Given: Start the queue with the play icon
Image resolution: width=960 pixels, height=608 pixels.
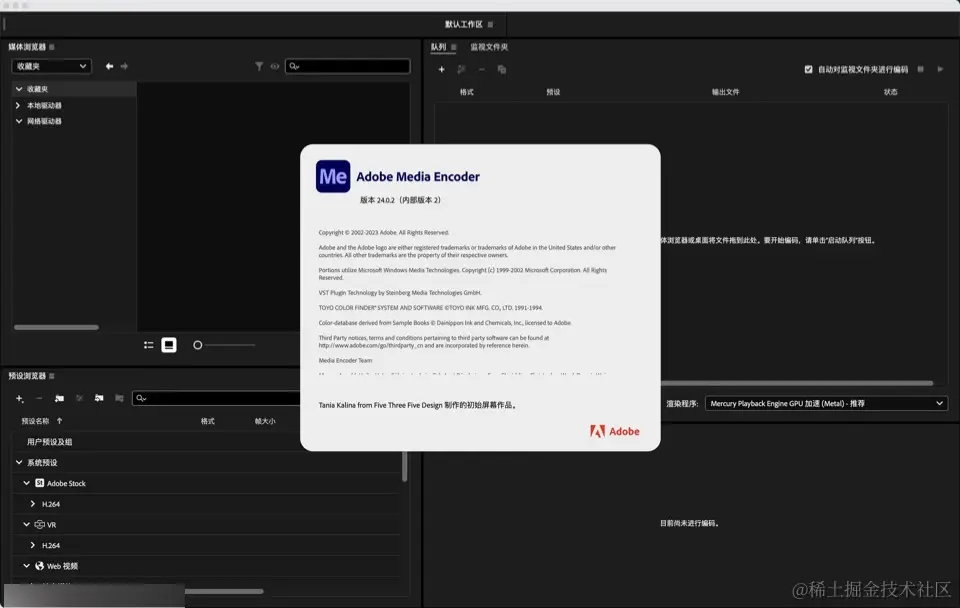Looking at the screenshot, I should click(940, 70).
